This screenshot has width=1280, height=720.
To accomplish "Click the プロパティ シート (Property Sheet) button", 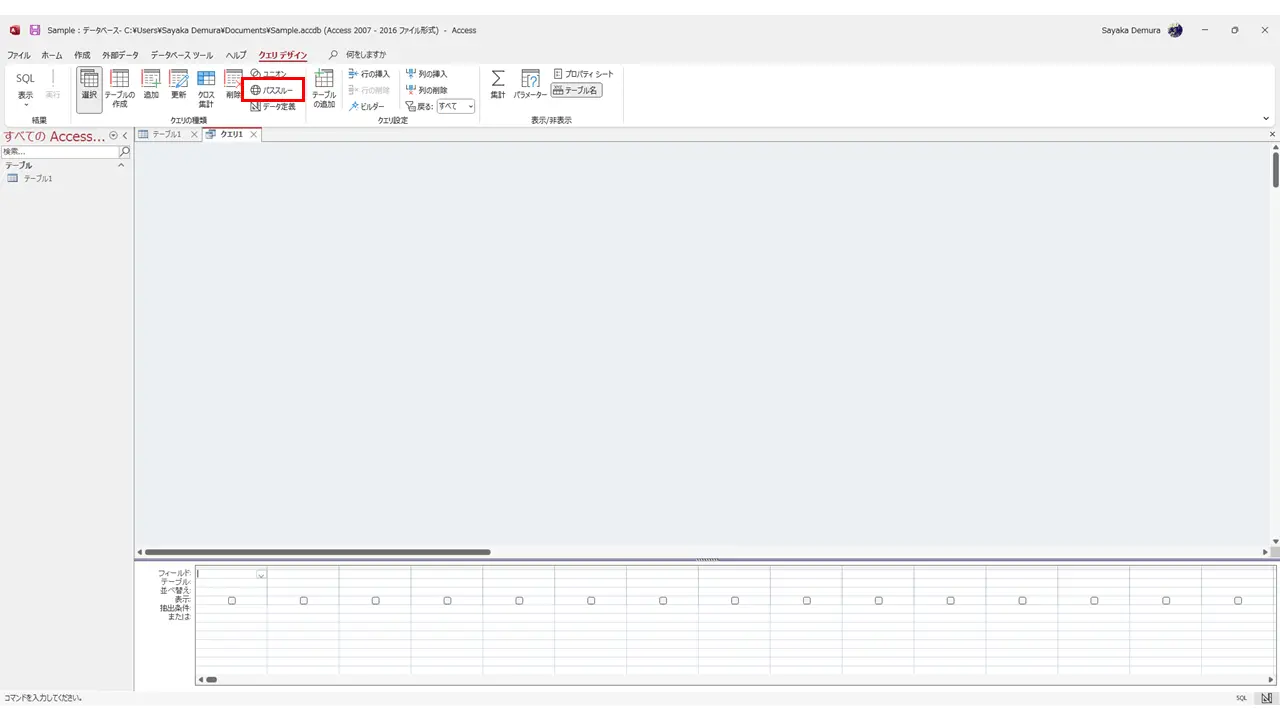I will pos(583,74).
